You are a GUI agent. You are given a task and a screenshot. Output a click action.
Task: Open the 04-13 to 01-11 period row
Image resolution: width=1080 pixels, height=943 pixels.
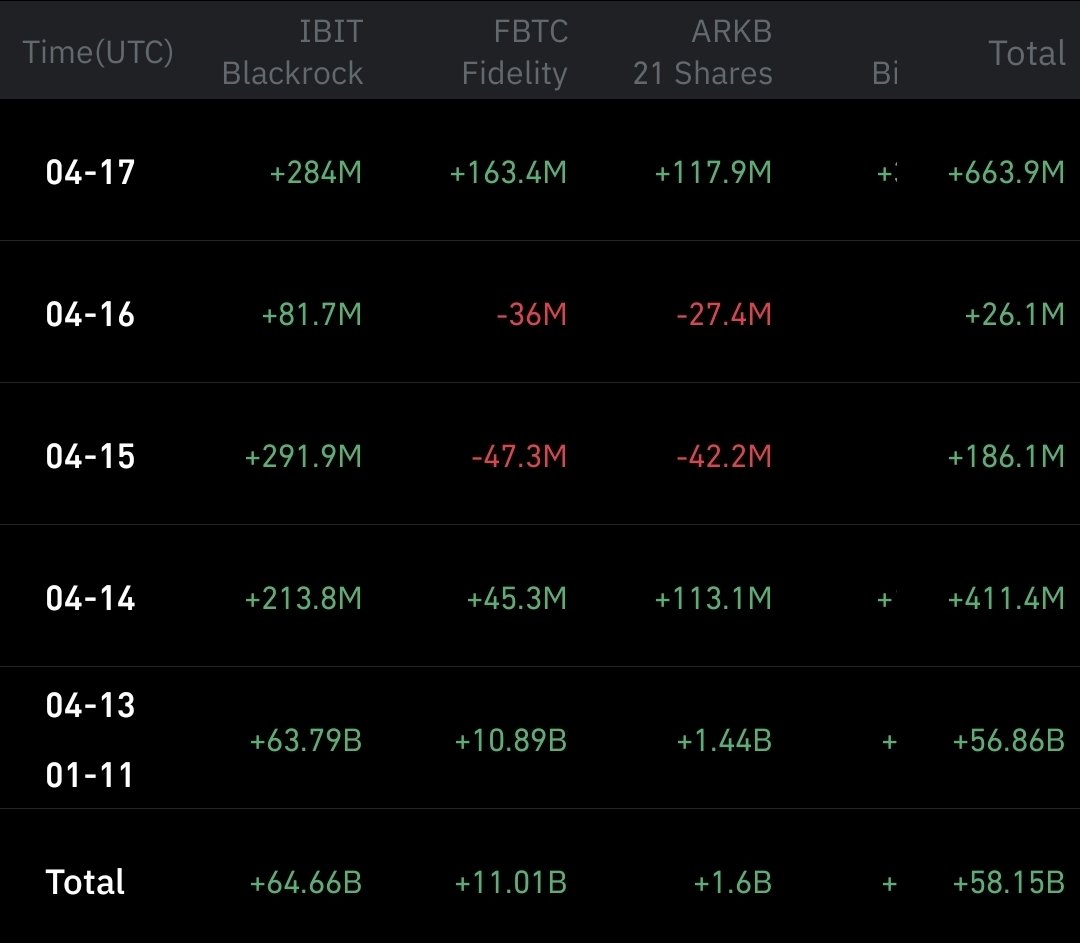click(x=90, y=740)
